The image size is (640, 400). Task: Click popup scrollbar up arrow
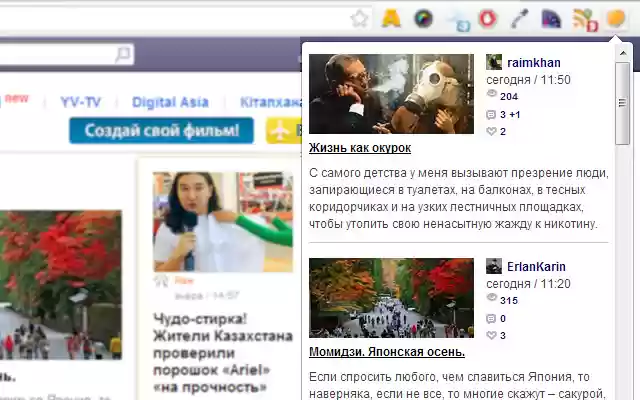tap(622, 53)
